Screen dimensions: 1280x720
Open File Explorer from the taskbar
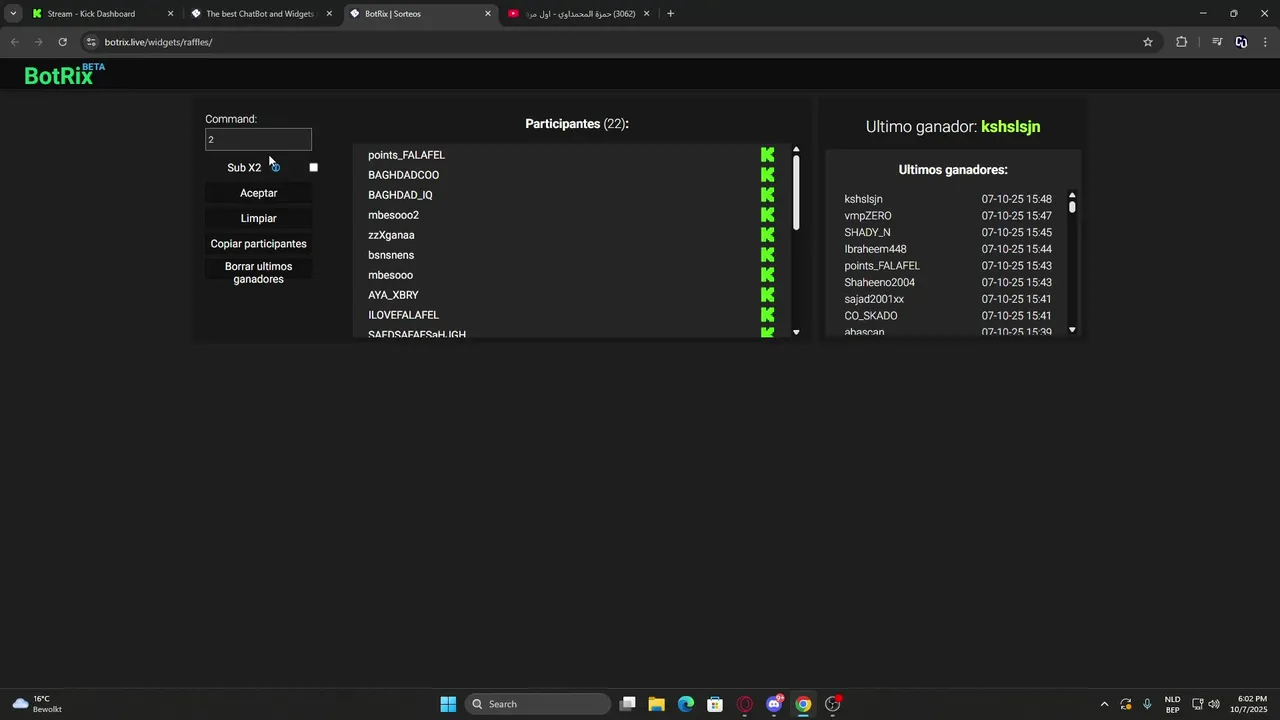[x=656, y=704]
